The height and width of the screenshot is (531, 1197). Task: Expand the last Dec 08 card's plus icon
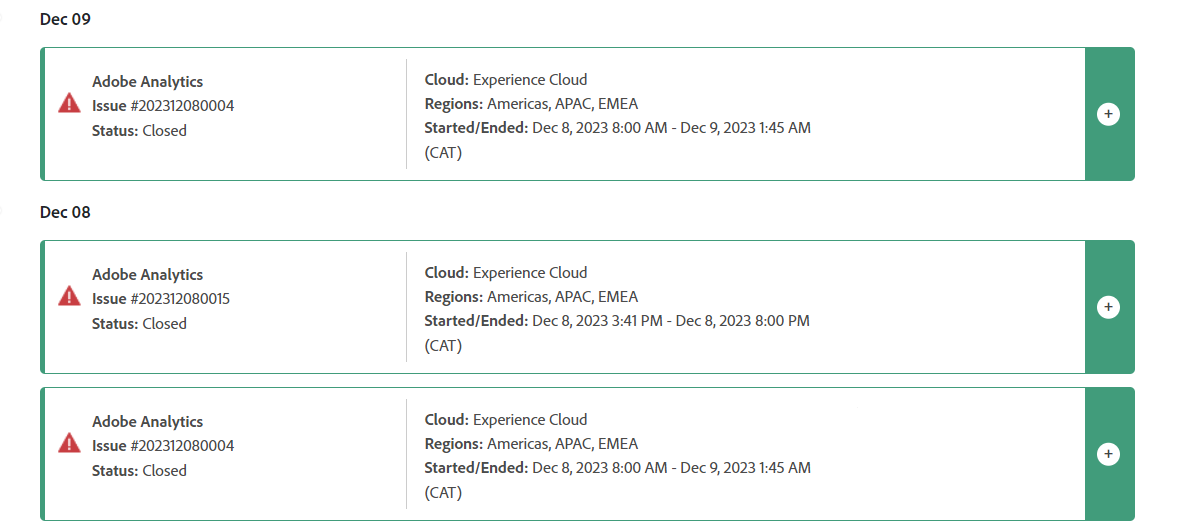1108,455
